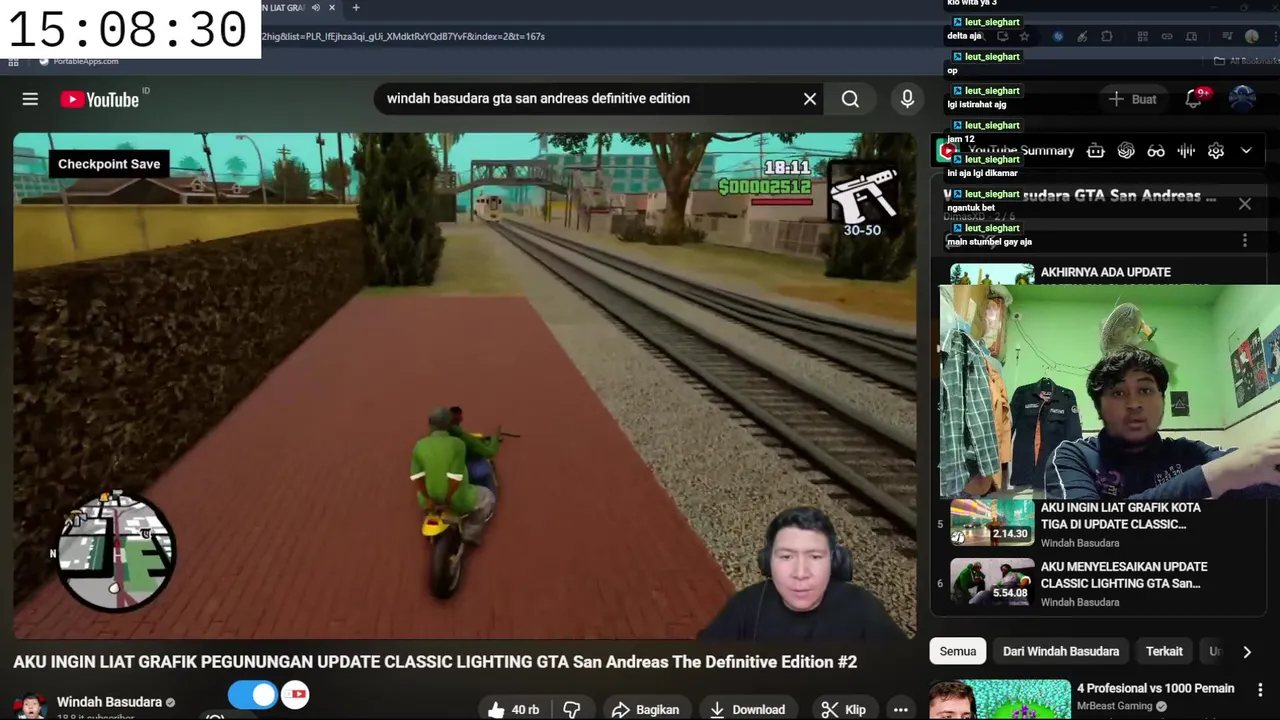Open AKU MENYELESAIKAN UPDATE CLASSIC LIGHTING video title
The height and width of the screenshot is (720, 1280).
click(1124, 575)
